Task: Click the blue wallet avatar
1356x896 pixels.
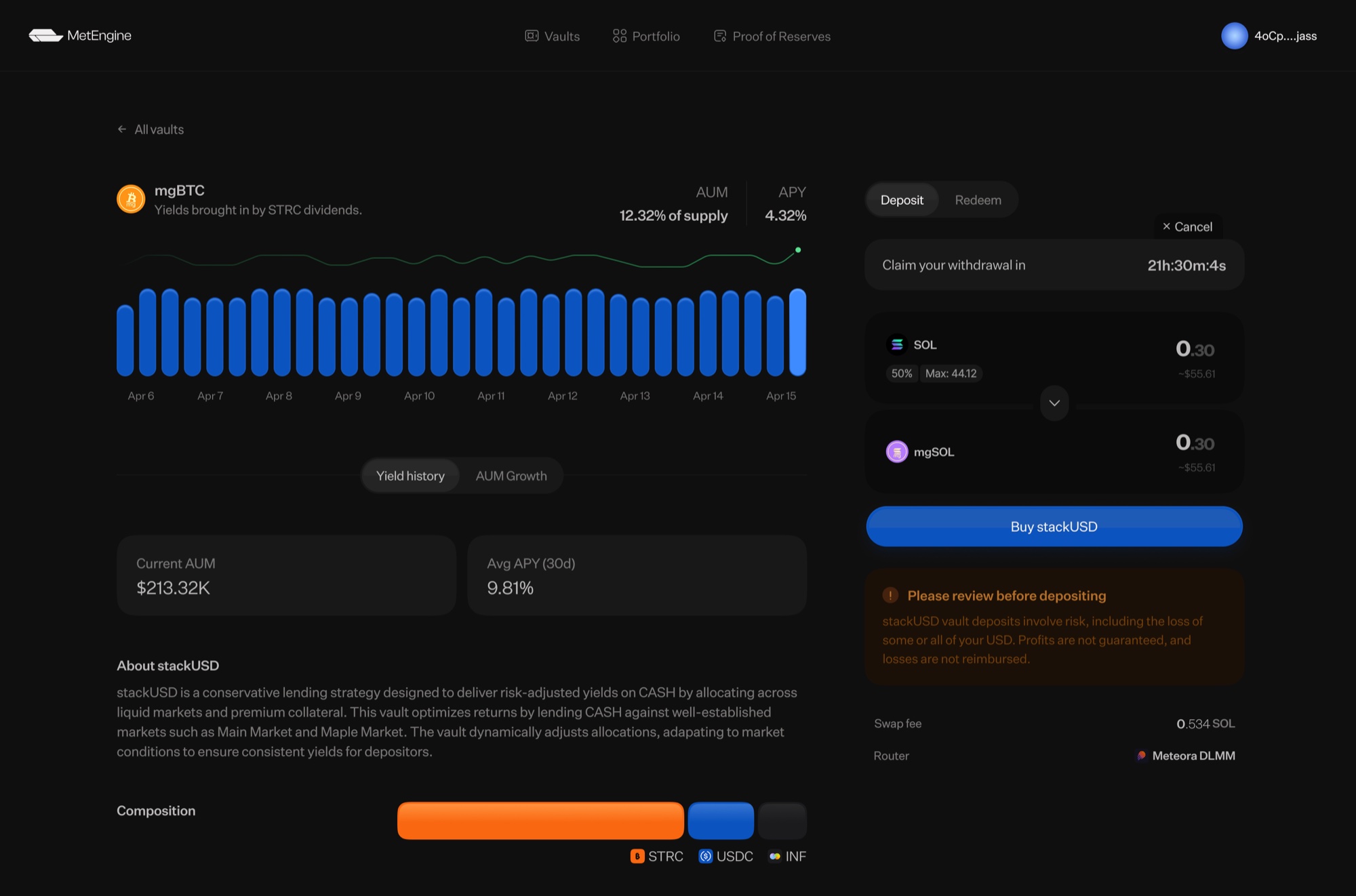Action: pyautogui.click(x=1235, y=36)
